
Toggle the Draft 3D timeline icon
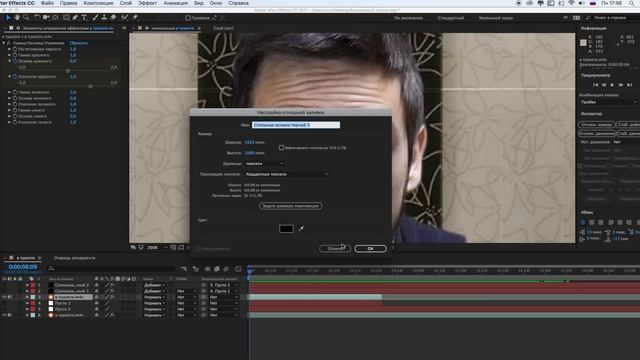point(196,269)
